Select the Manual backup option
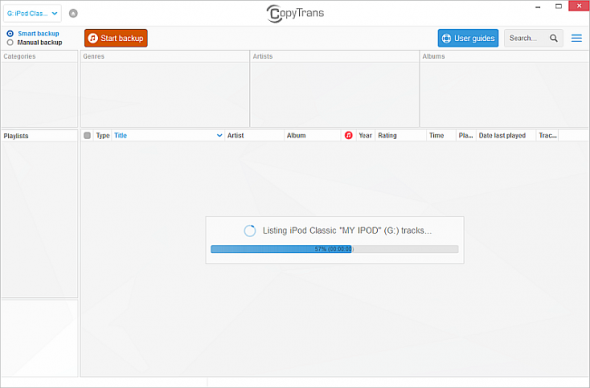 point(10,43)
